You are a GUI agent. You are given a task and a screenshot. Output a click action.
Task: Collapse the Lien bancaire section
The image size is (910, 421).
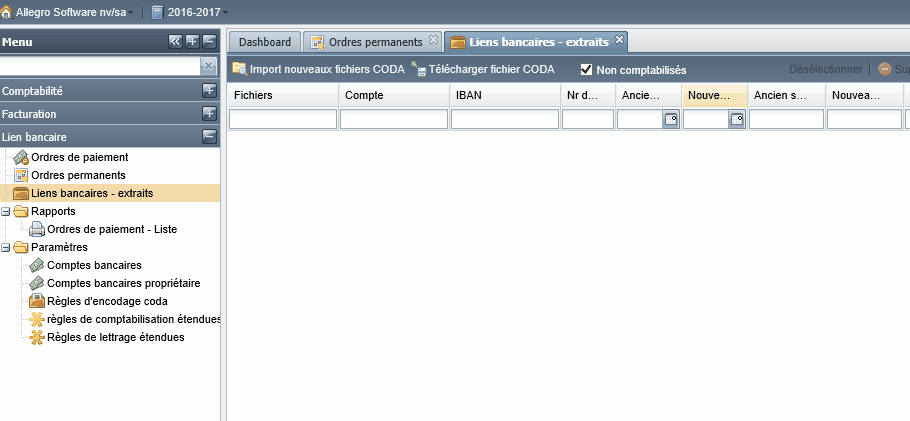209,137
